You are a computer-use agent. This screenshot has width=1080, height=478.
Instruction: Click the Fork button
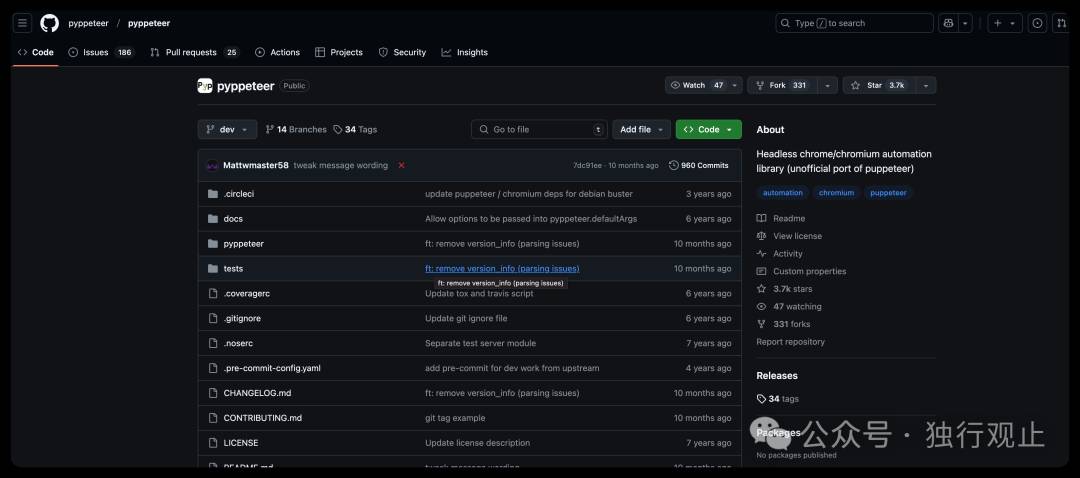click(782, 85)
